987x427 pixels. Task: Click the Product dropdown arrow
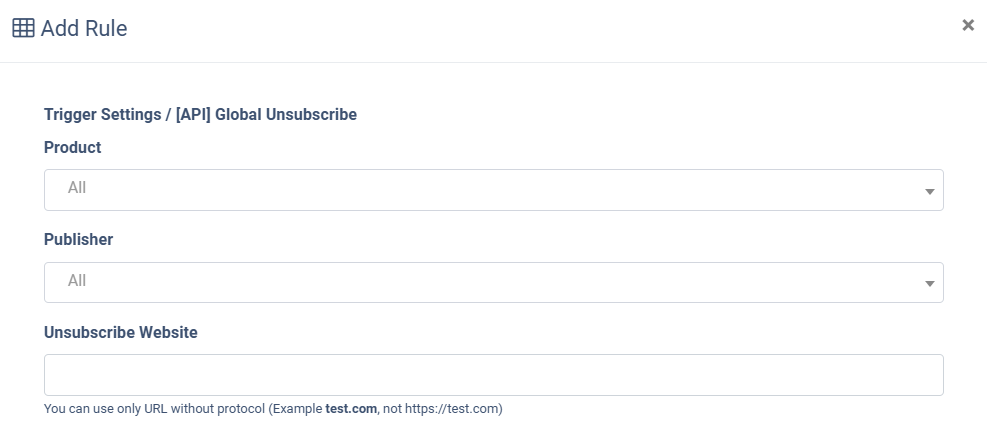(929, 191)
